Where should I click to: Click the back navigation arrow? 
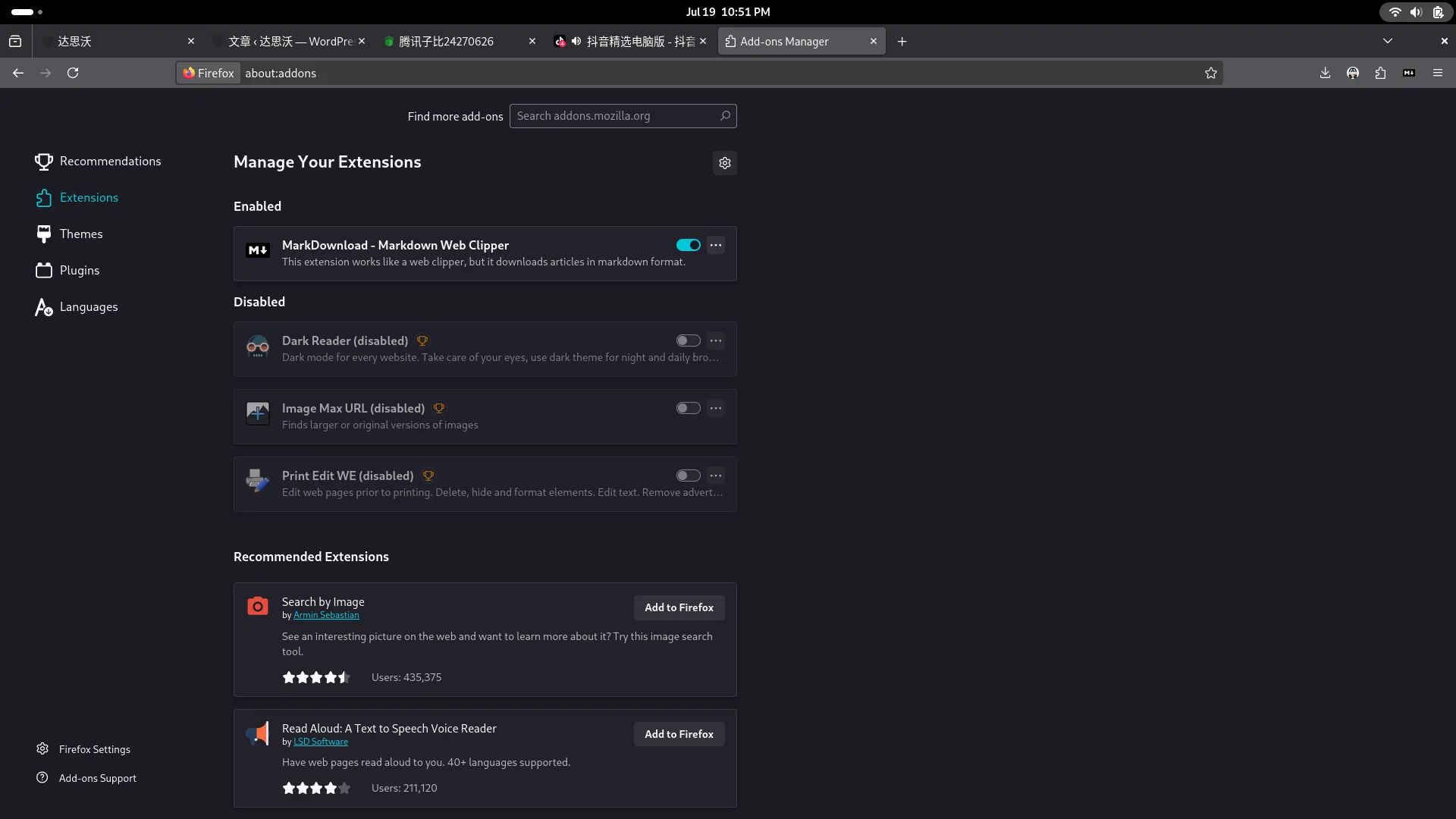click(18, 73)
